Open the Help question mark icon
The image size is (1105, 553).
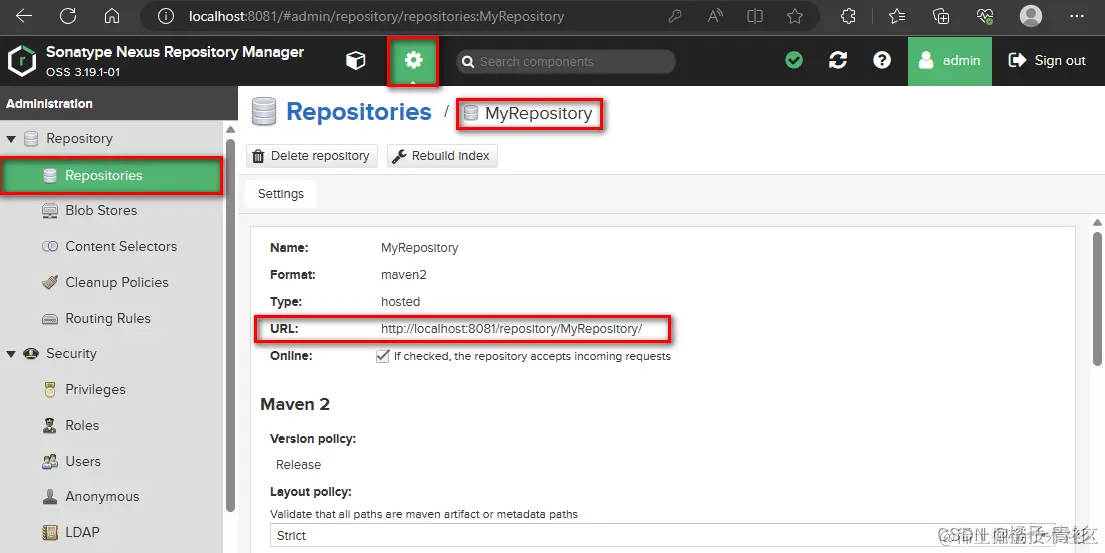pos(882,61)
